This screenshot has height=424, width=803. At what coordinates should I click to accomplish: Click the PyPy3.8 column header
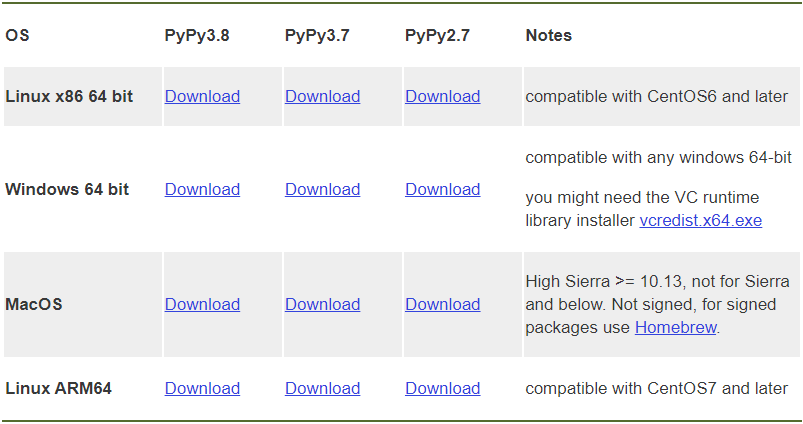[x=197, y=35]
